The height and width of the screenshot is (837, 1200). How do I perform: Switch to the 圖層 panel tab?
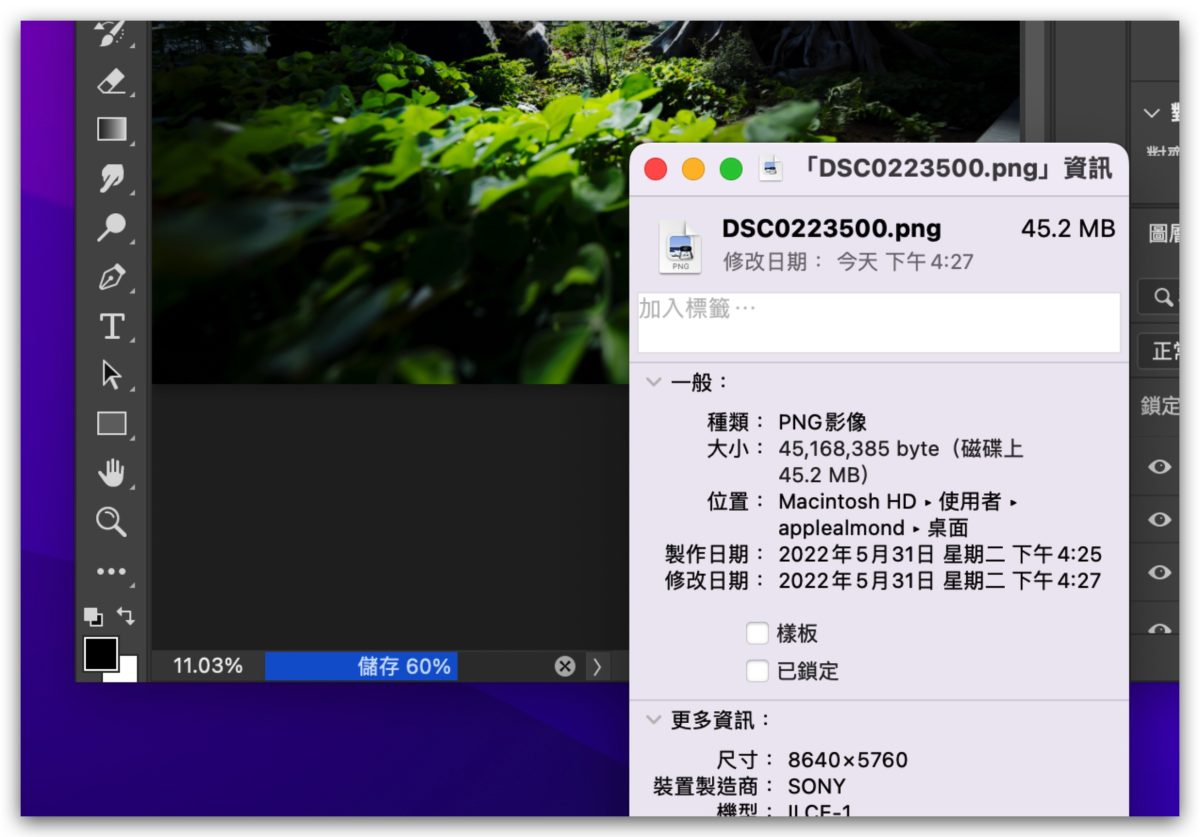tap(1165, 234)
